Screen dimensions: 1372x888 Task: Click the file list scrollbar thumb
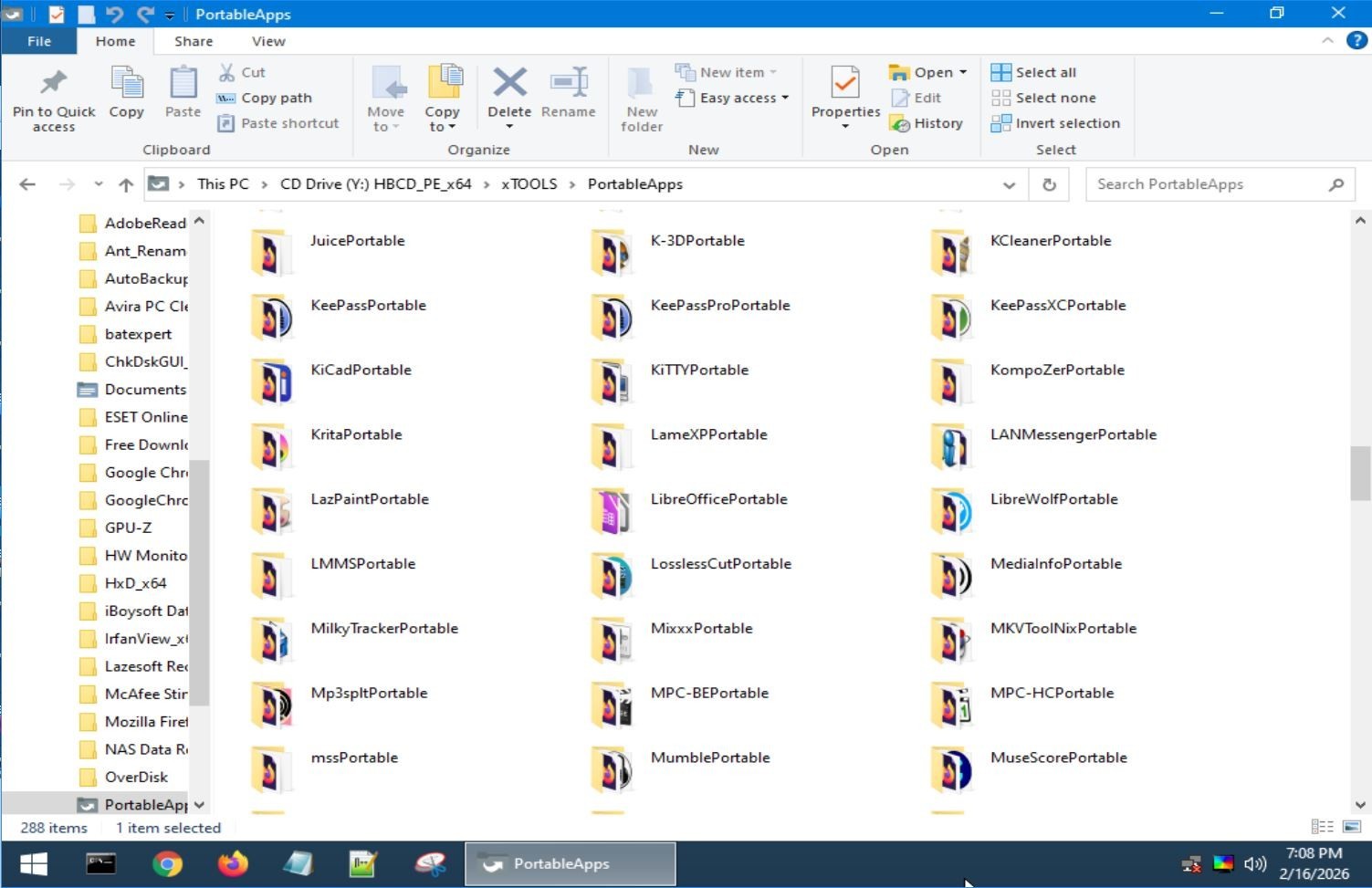[1360, 473]
